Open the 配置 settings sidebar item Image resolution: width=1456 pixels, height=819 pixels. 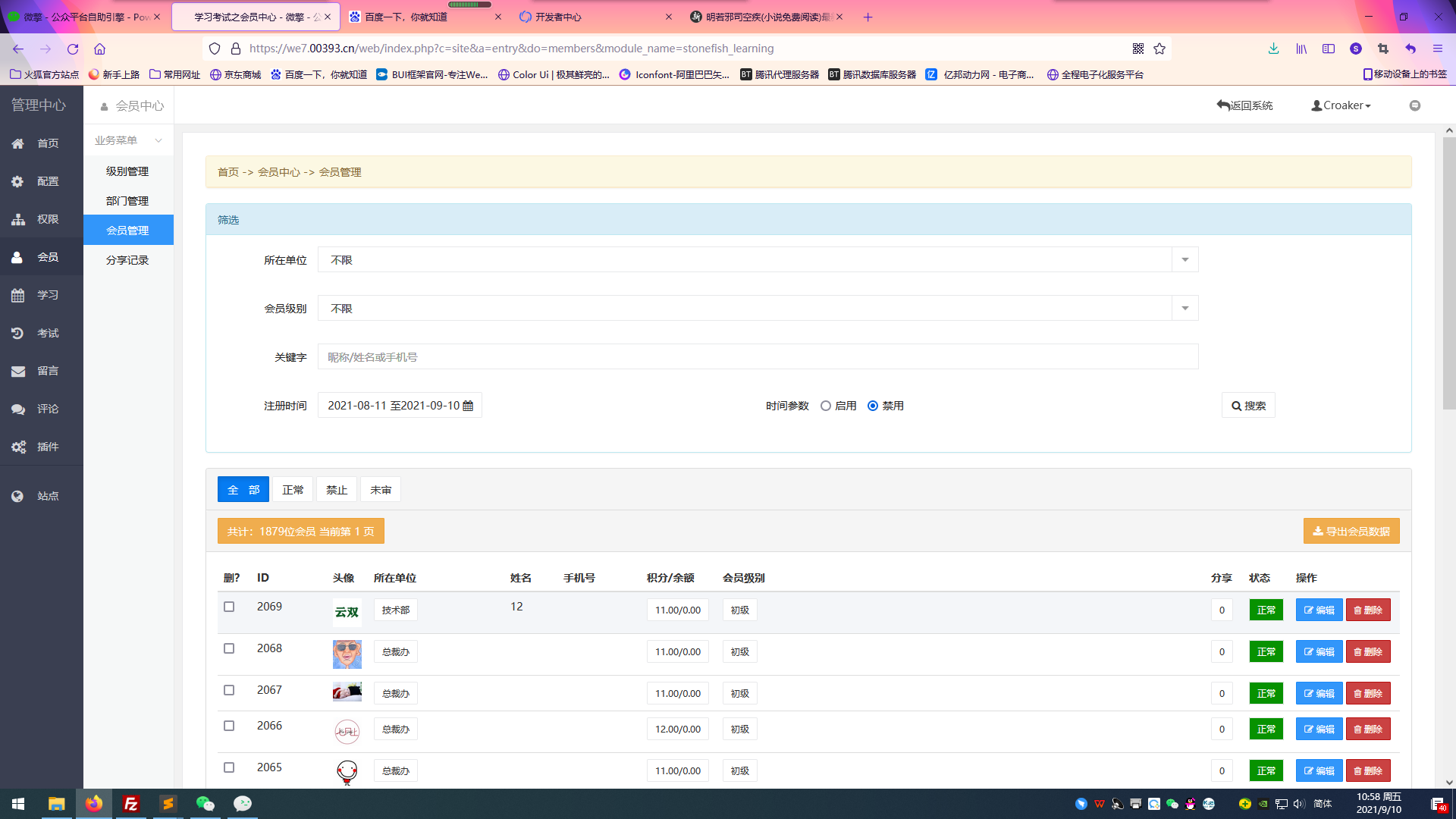click(x=42, y=181)
